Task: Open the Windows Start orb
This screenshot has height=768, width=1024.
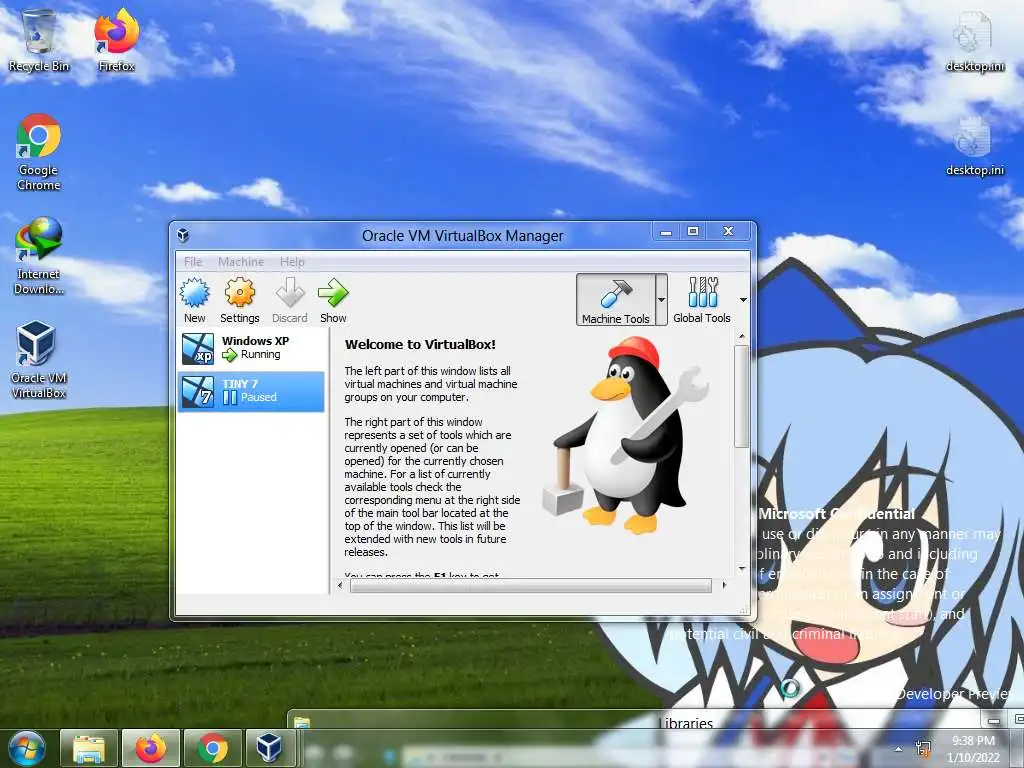Action: coord(26,748)
